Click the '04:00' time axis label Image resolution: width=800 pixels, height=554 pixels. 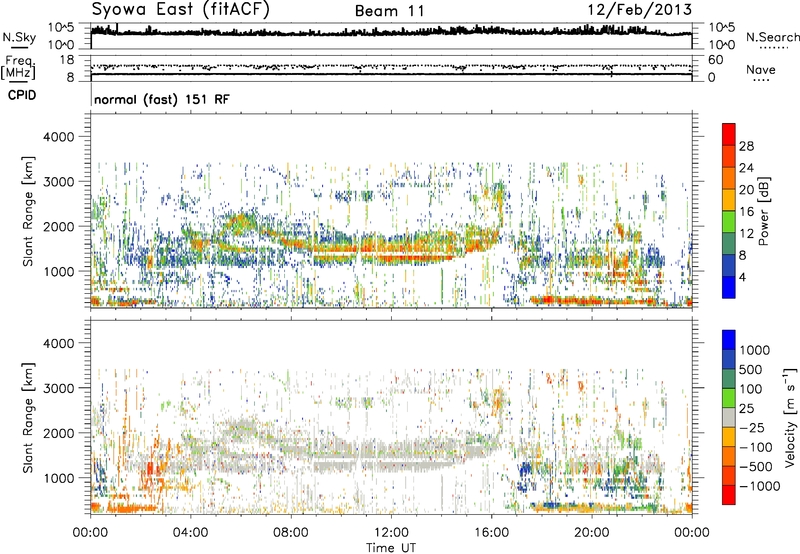(190, 533)
